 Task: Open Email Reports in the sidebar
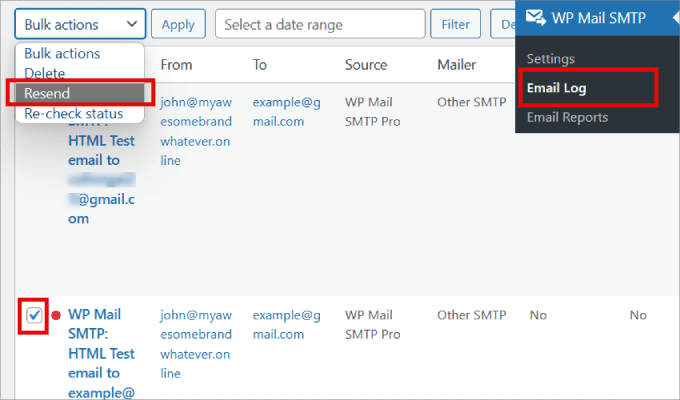pyautogui.click(x=567, y=117)
